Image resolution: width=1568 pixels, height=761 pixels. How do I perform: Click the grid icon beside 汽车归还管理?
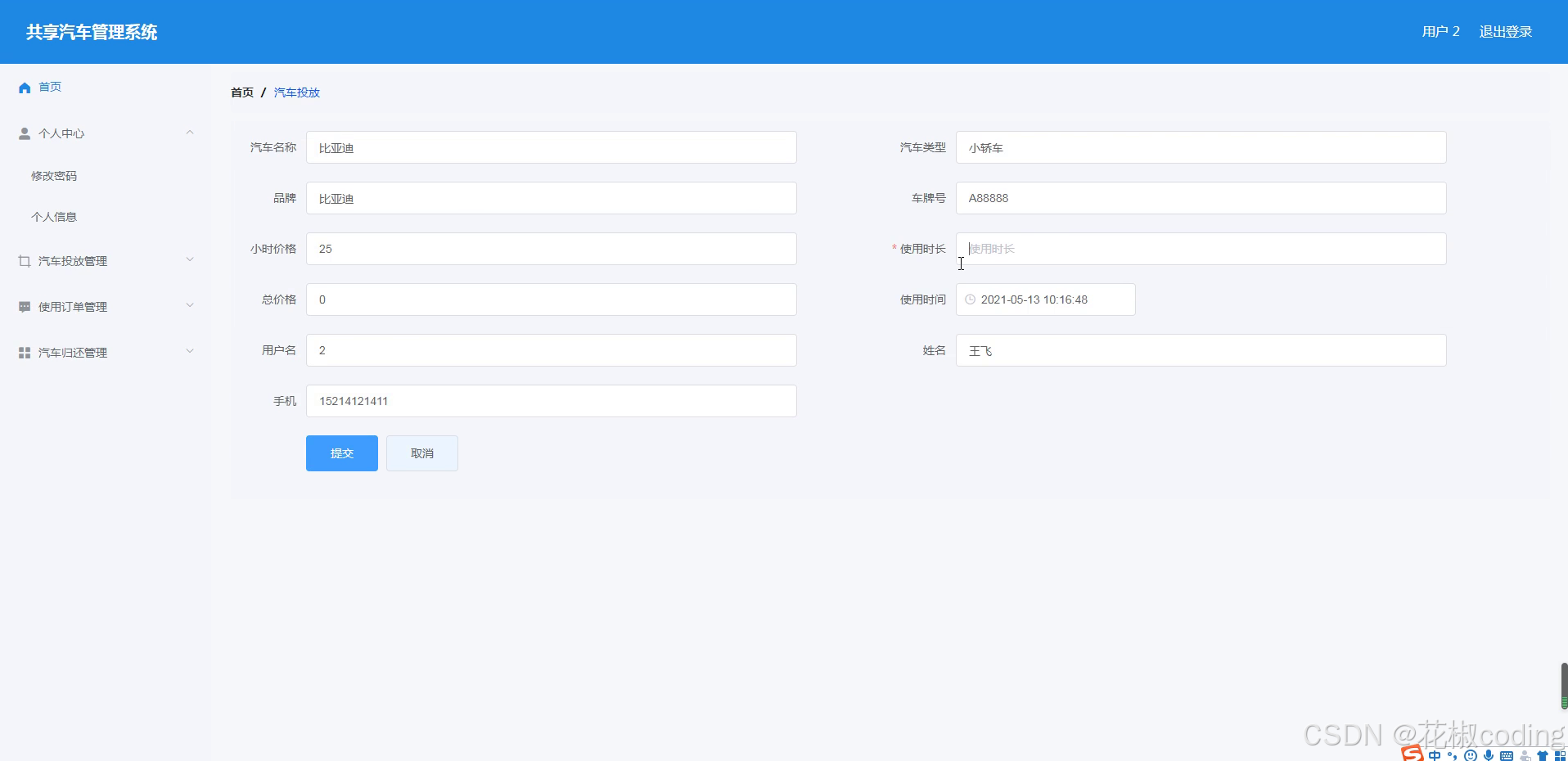point(25,353)
